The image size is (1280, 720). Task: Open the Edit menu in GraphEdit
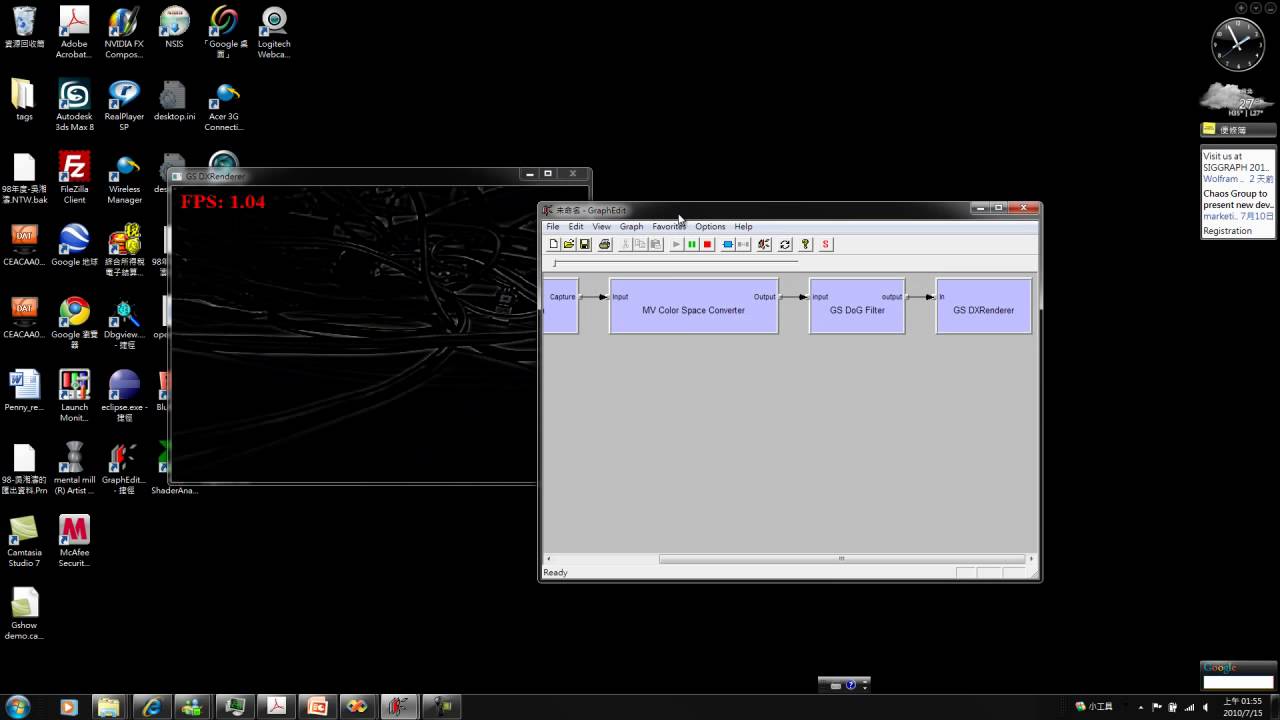point(576,227)
